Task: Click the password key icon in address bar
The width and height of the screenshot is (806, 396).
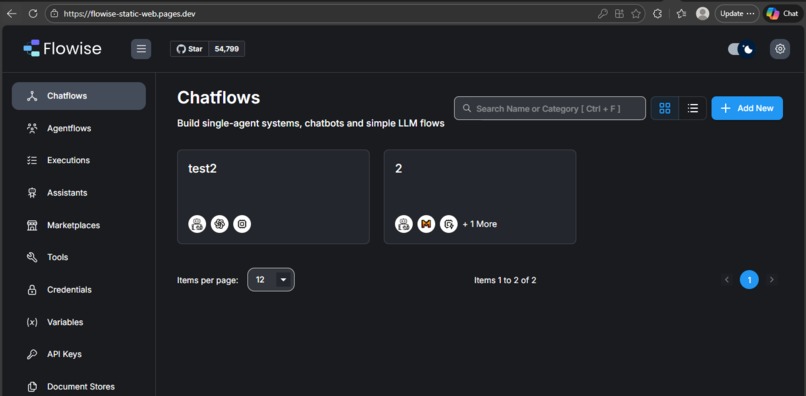Action: click(602, 14)
